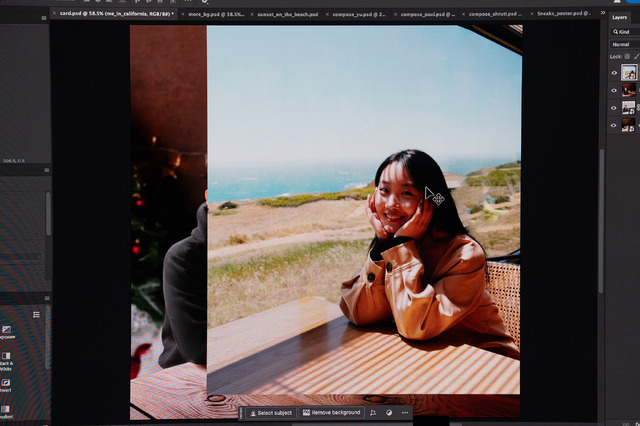
Task: Close the Sneaks_poster.psd tab
Action: (x=531, y=13)
